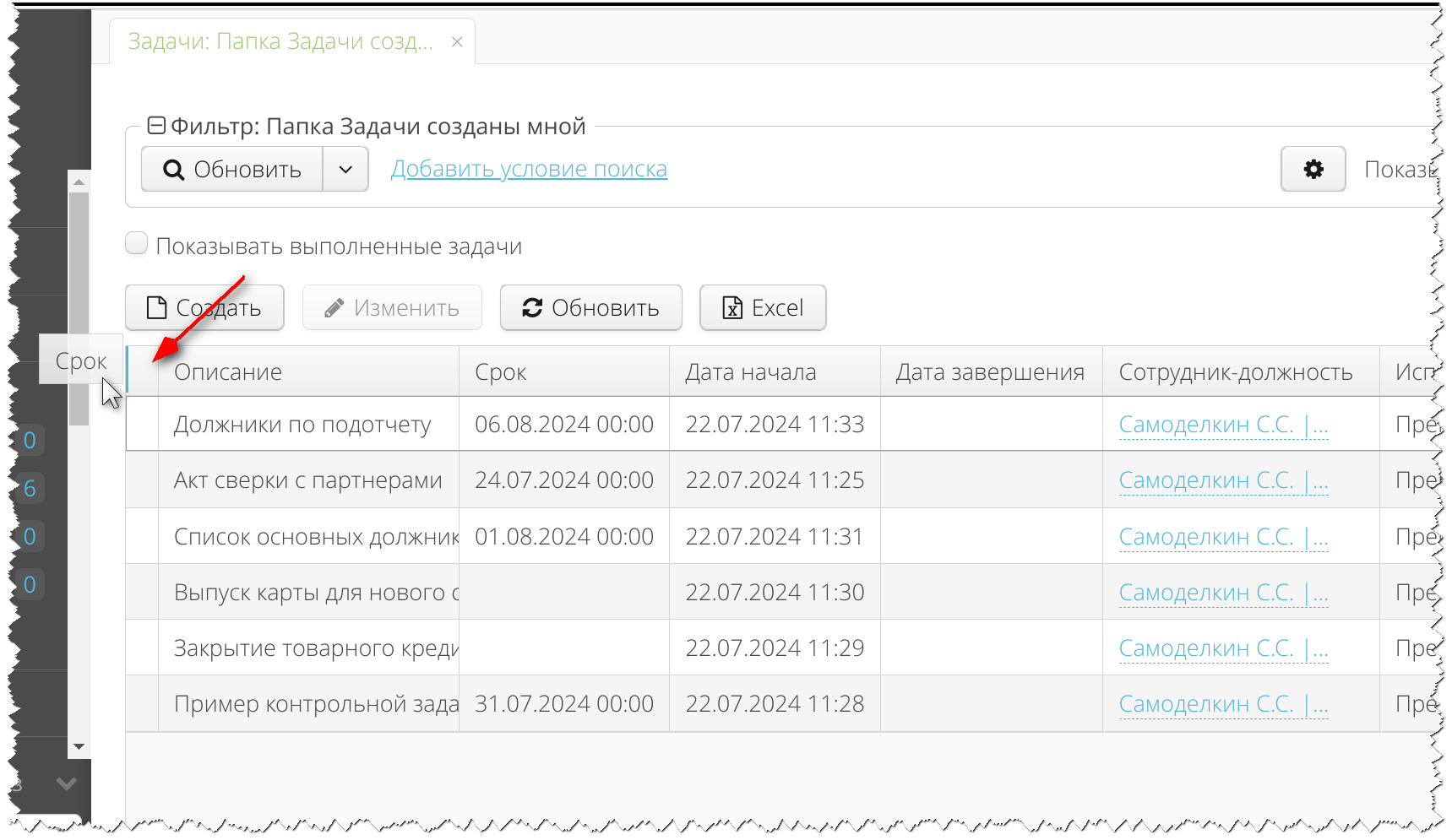Click the magnifier icon on Обновить filter button

pos(174,169)
